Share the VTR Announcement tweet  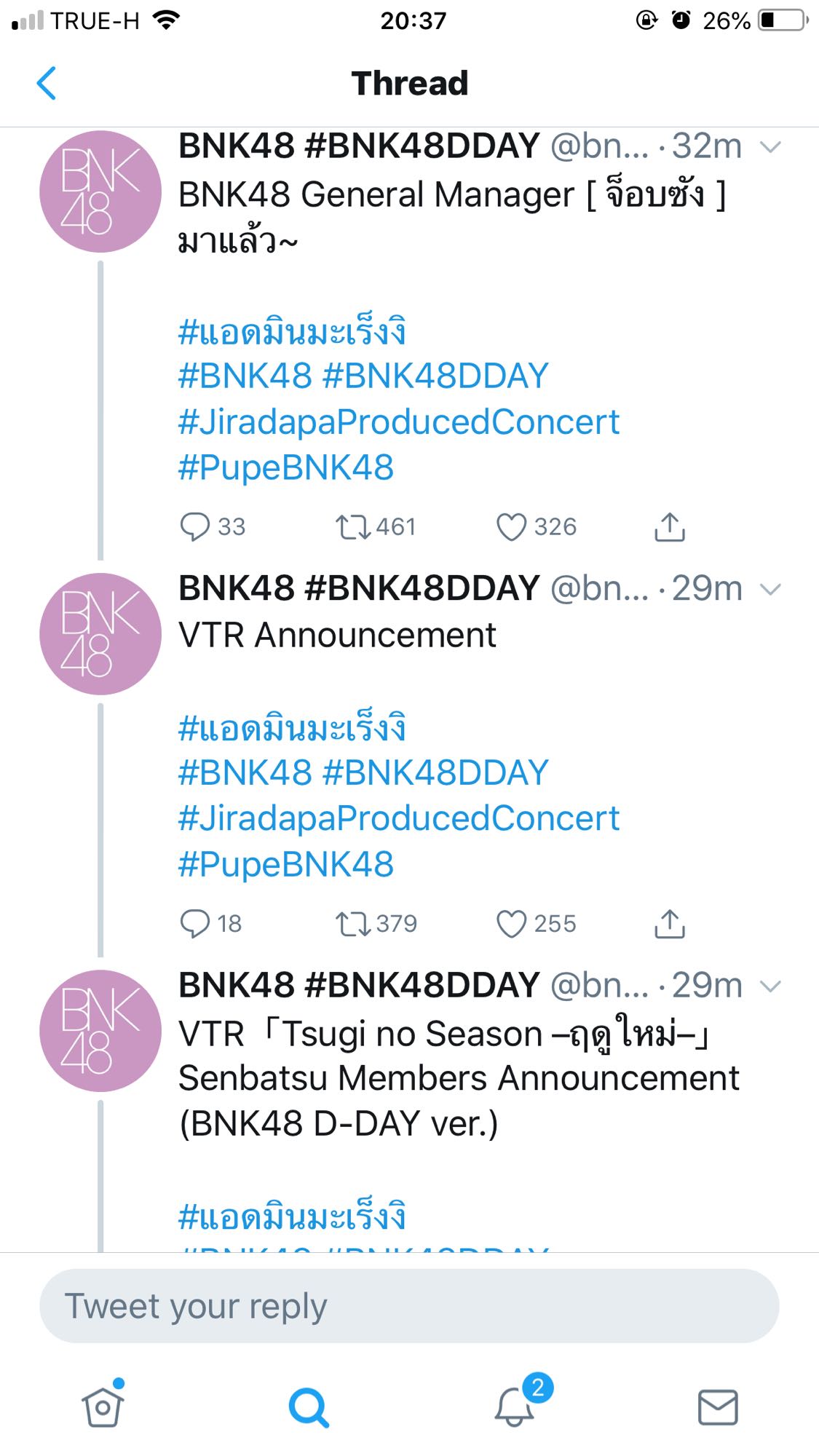coord(669,923)
